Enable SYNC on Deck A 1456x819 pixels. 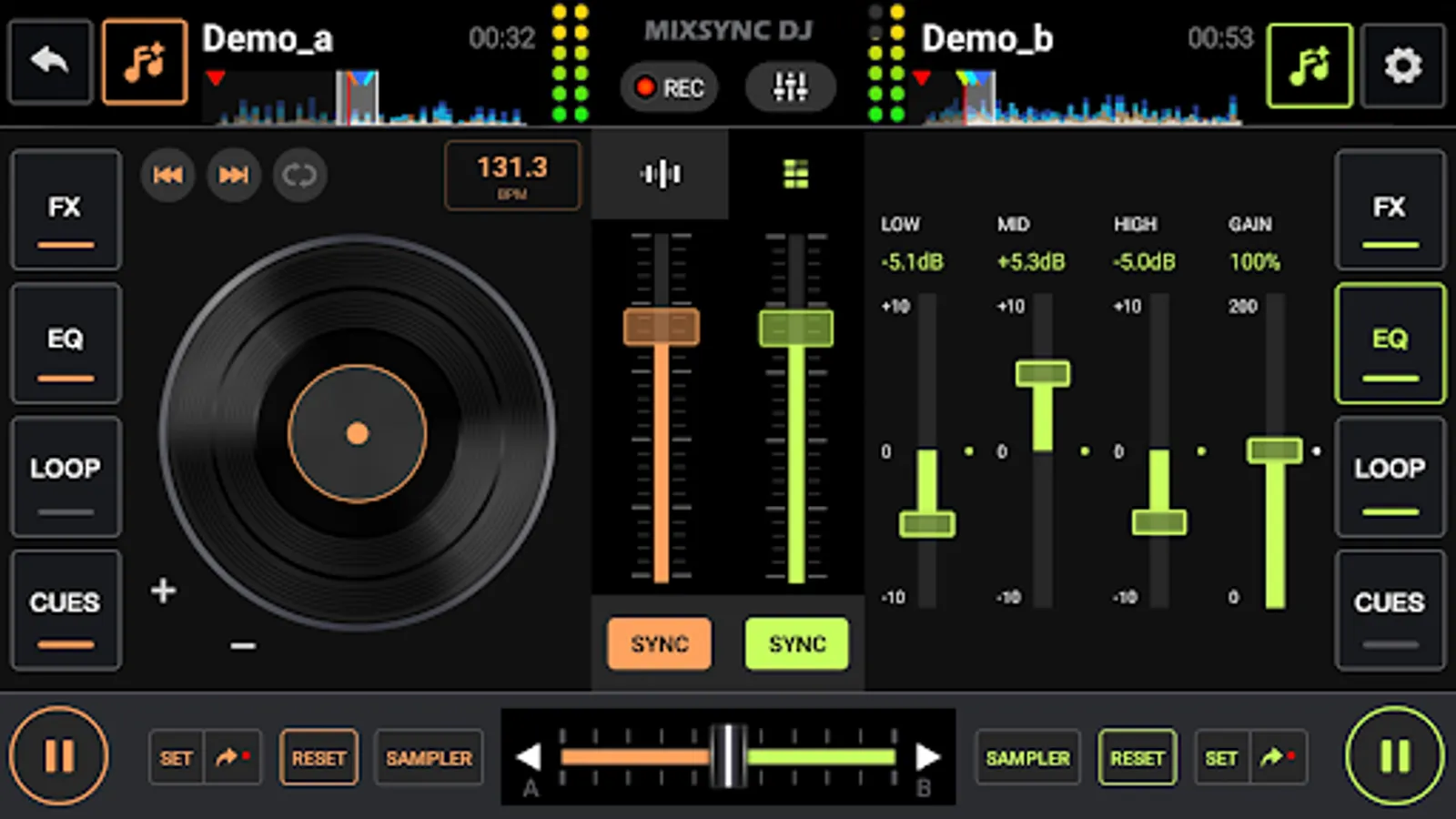(660, 643)
